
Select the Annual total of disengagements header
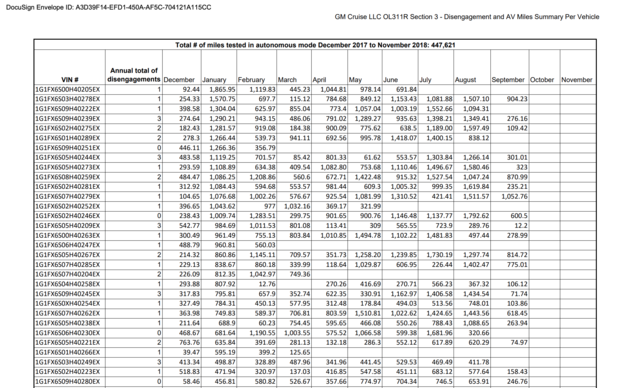pyautogui.click(x=134, y=75)
